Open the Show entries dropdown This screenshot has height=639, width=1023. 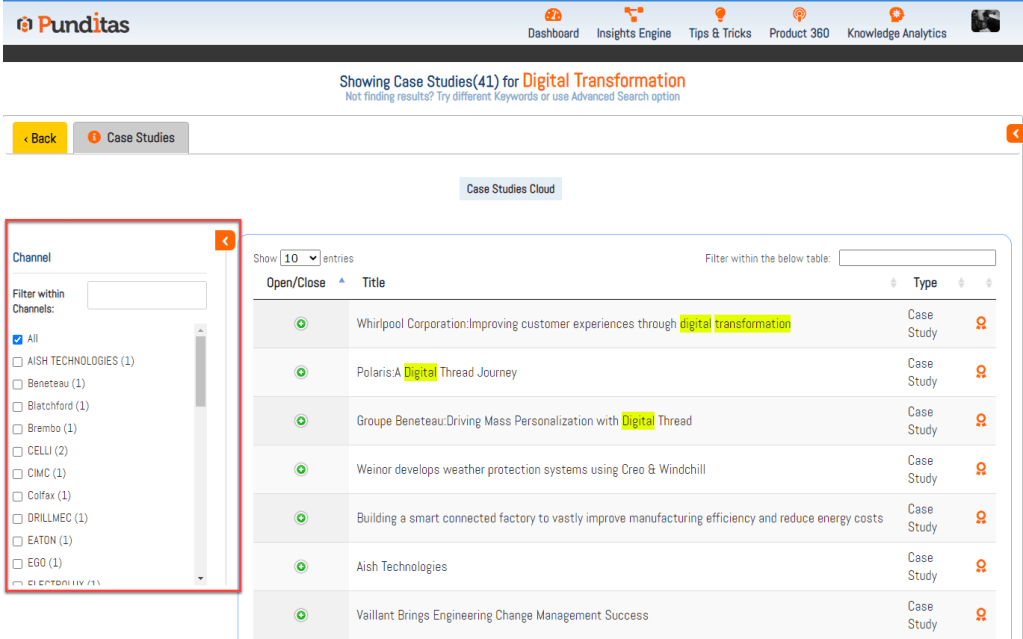click(x=300, y=258)
